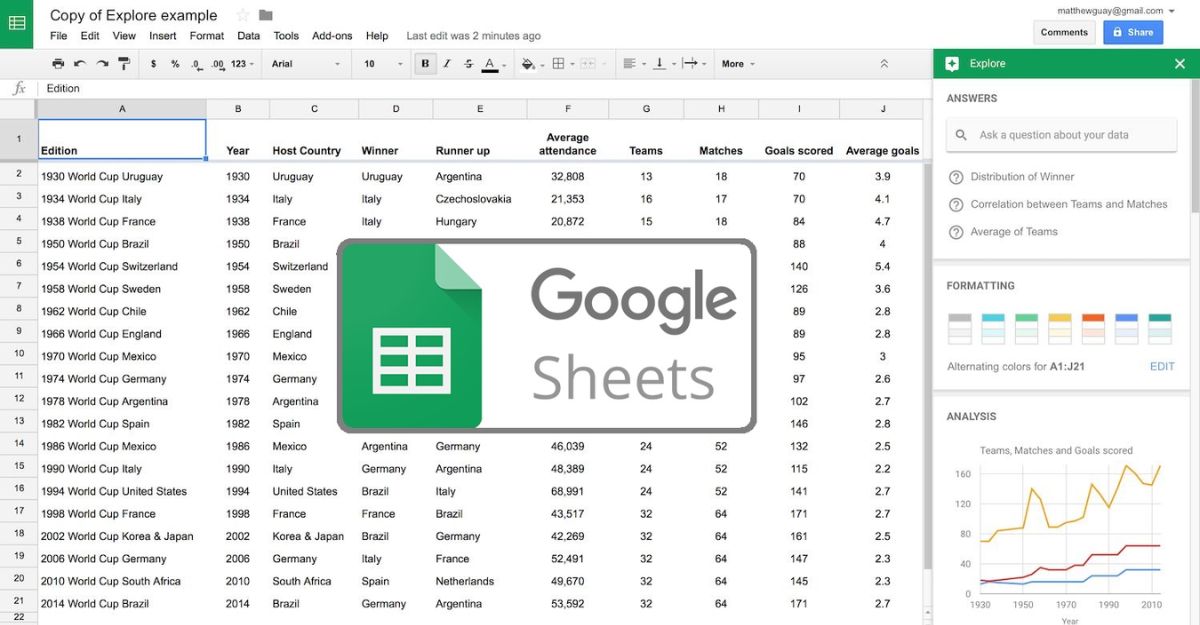The height and width of the screenshot is (625, 1200).
Task: Format as percent icon
Action: tap(175, 64)
